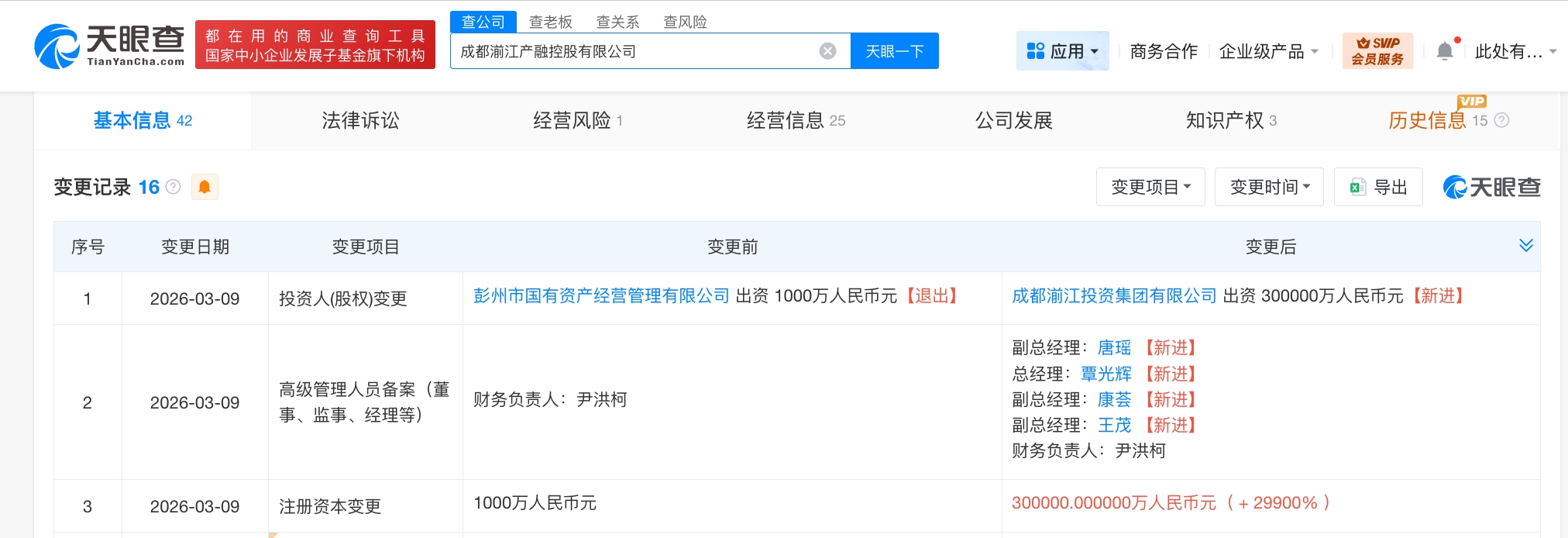Expand the 变更时间 filter dropdown
1568x538 pixels.
(x=1268, y=187)
